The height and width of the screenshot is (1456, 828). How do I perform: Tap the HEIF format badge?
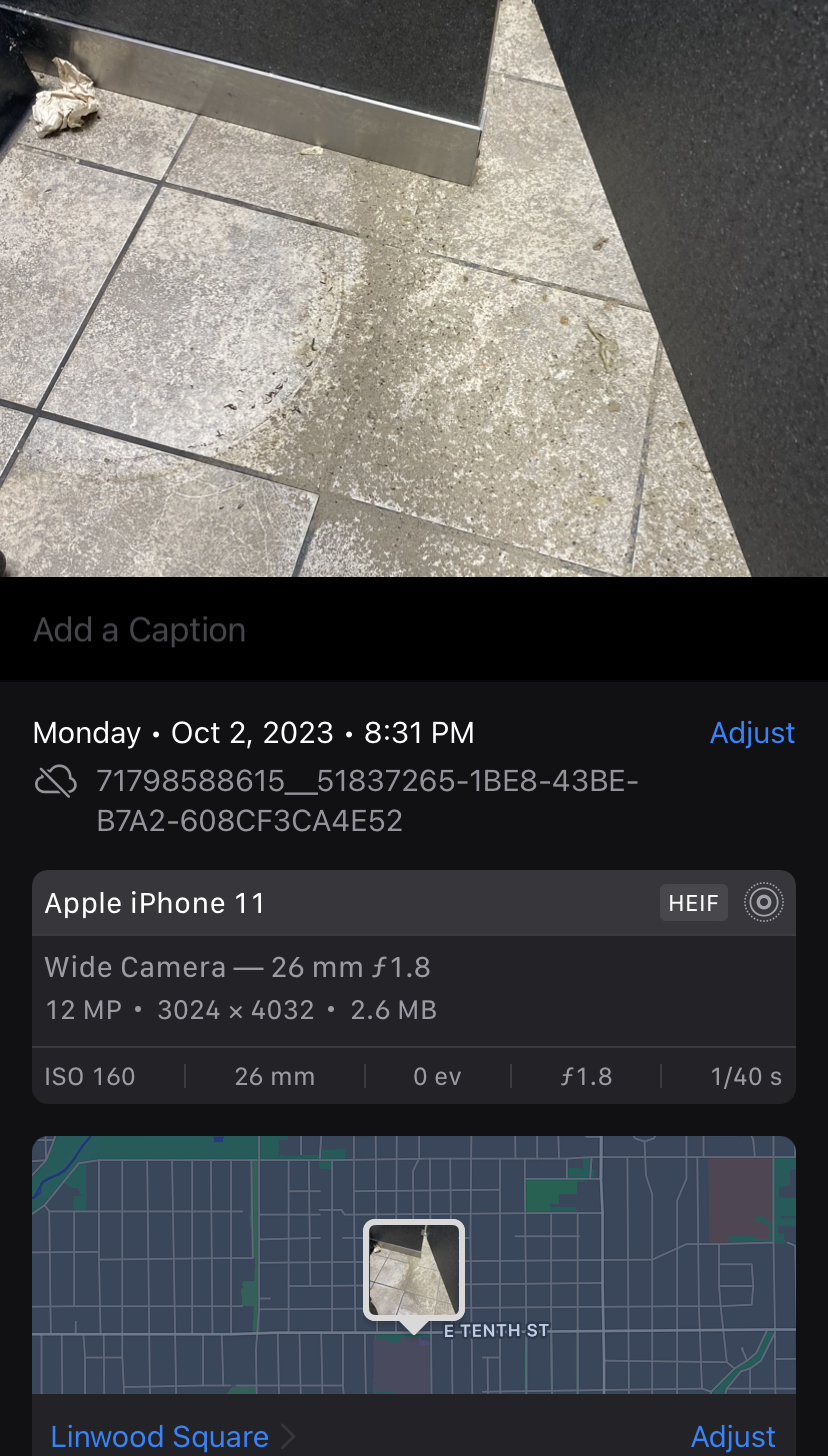pos(693,903)
